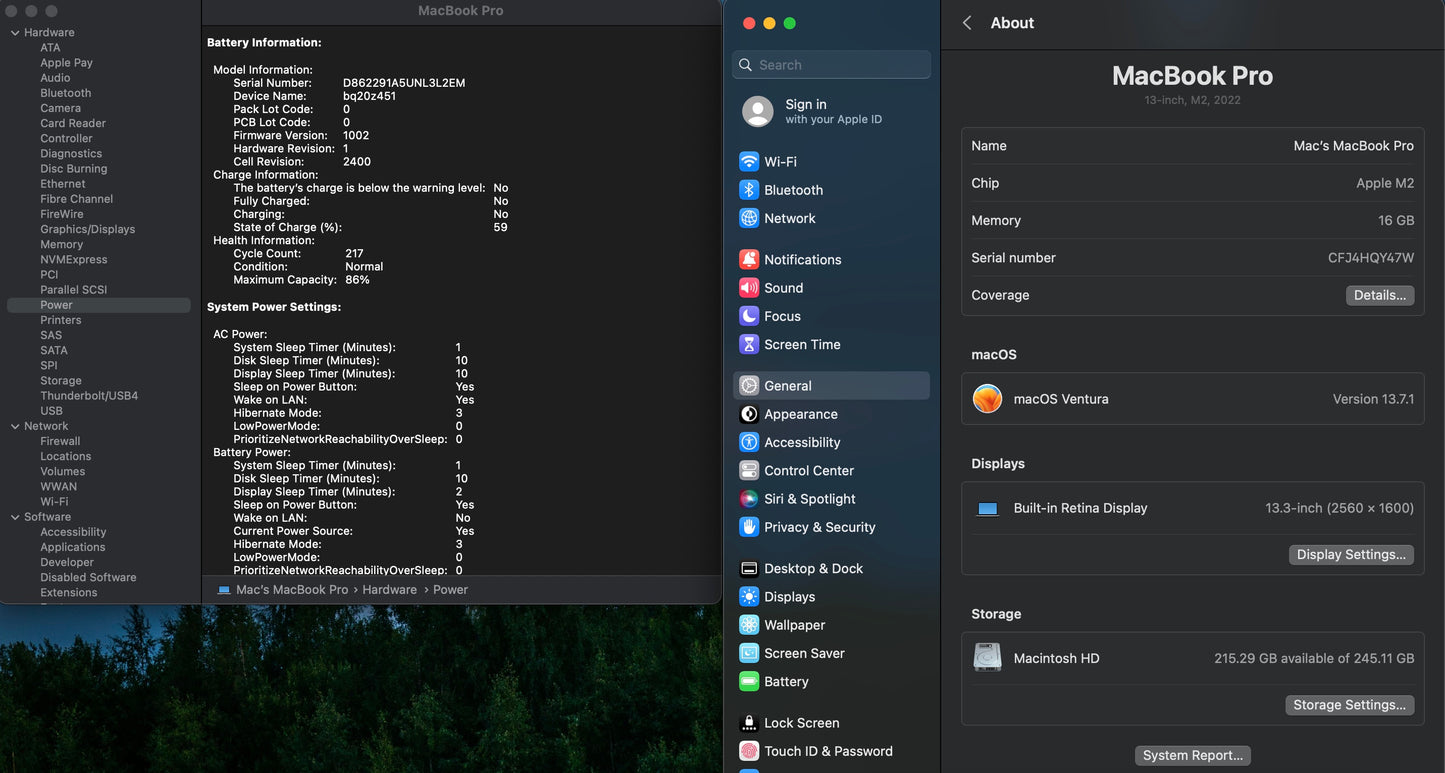Click the name value Mac's MacBook Pro
1445x773 pixels.
pos(1354,146)
